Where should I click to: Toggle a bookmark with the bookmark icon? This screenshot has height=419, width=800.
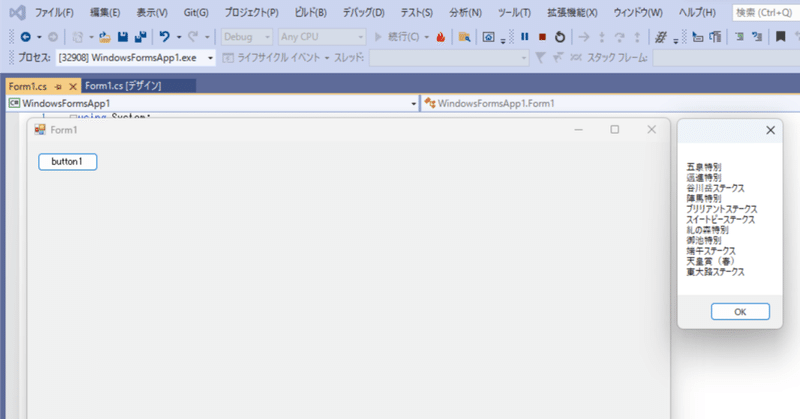781,37
